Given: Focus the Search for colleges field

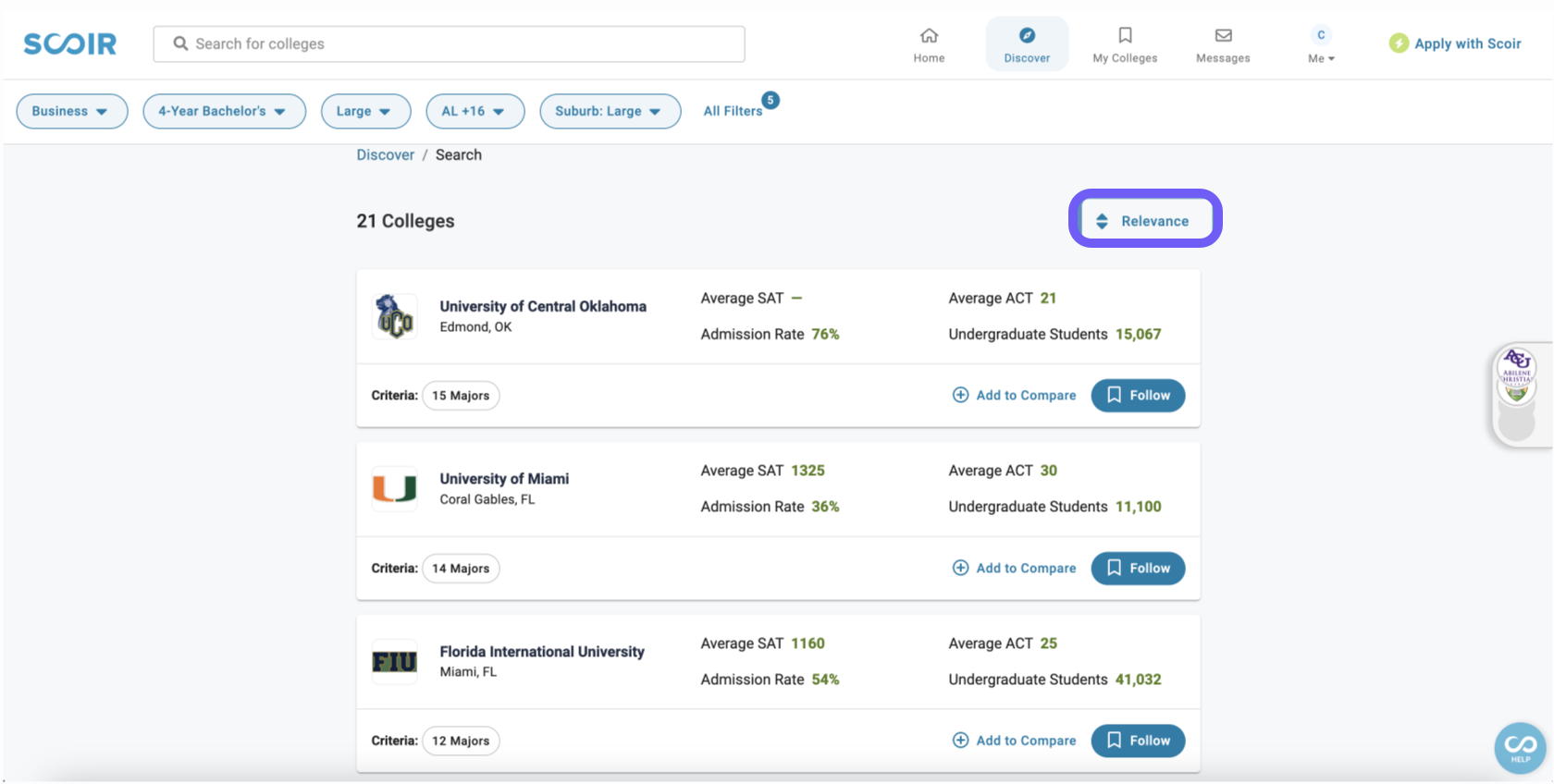Looking at the screenshot, I should 449,43.
